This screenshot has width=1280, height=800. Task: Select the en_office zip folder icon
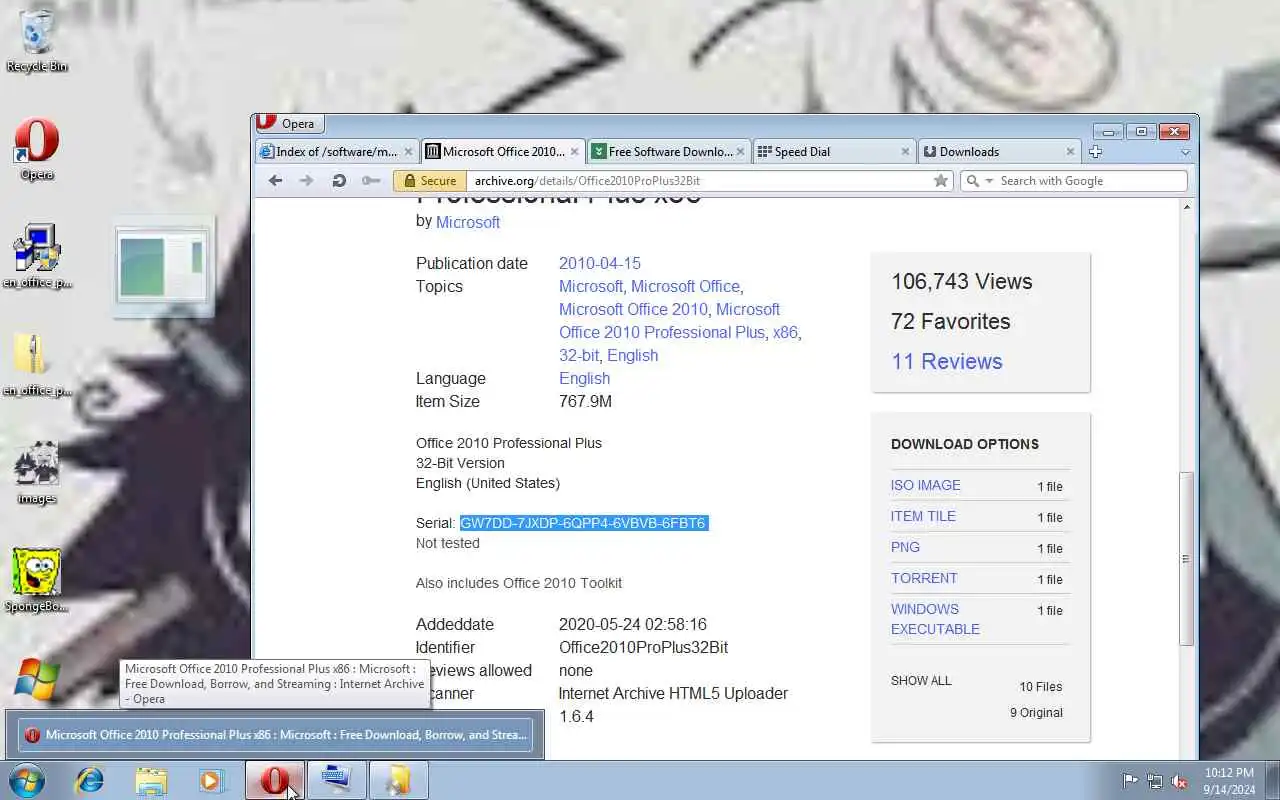pyautogui.click(x=37, y=364)
